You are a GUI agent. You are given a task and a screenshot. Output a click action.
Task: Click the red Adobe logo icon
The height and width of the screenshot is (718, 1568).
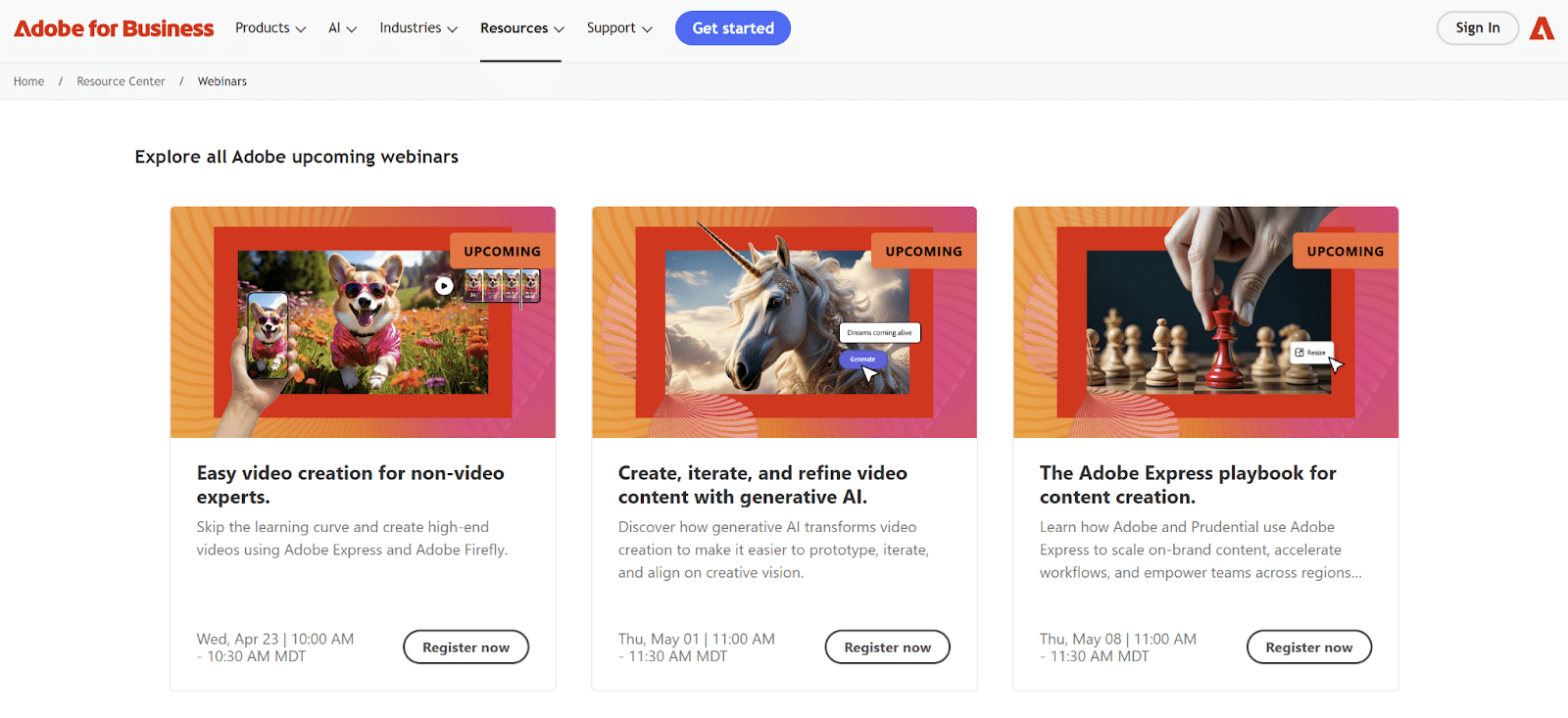[1542, 28]
